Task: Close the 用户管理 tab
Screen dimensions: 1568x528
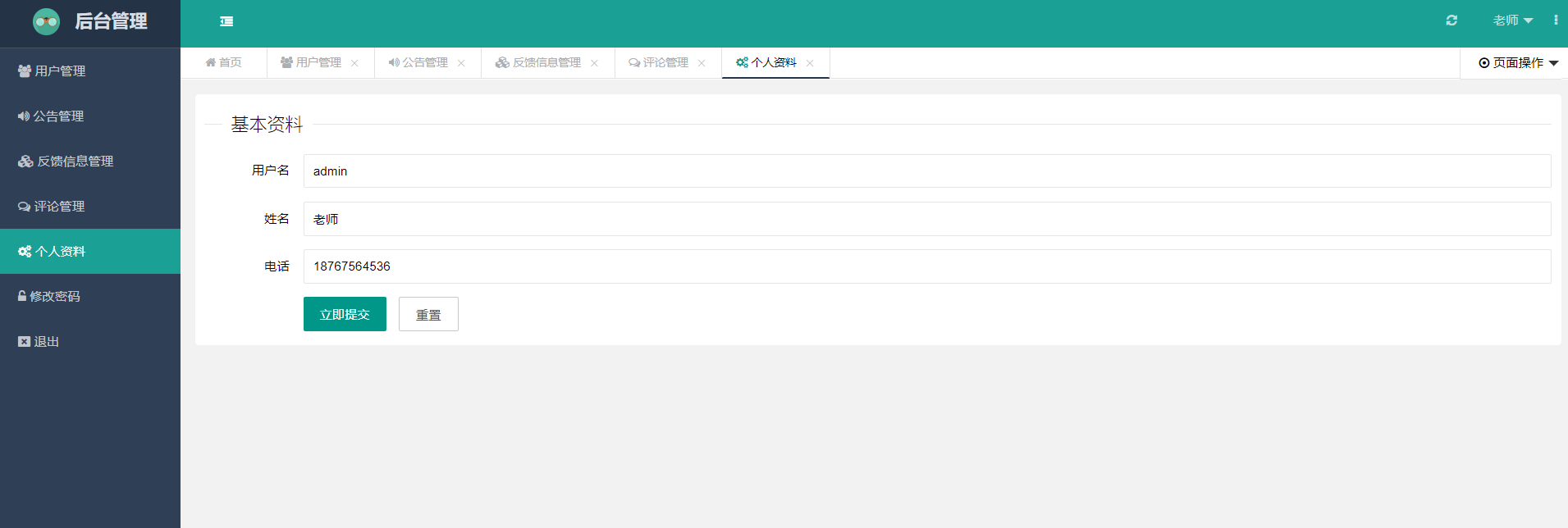Action: [x=354, y=63]
